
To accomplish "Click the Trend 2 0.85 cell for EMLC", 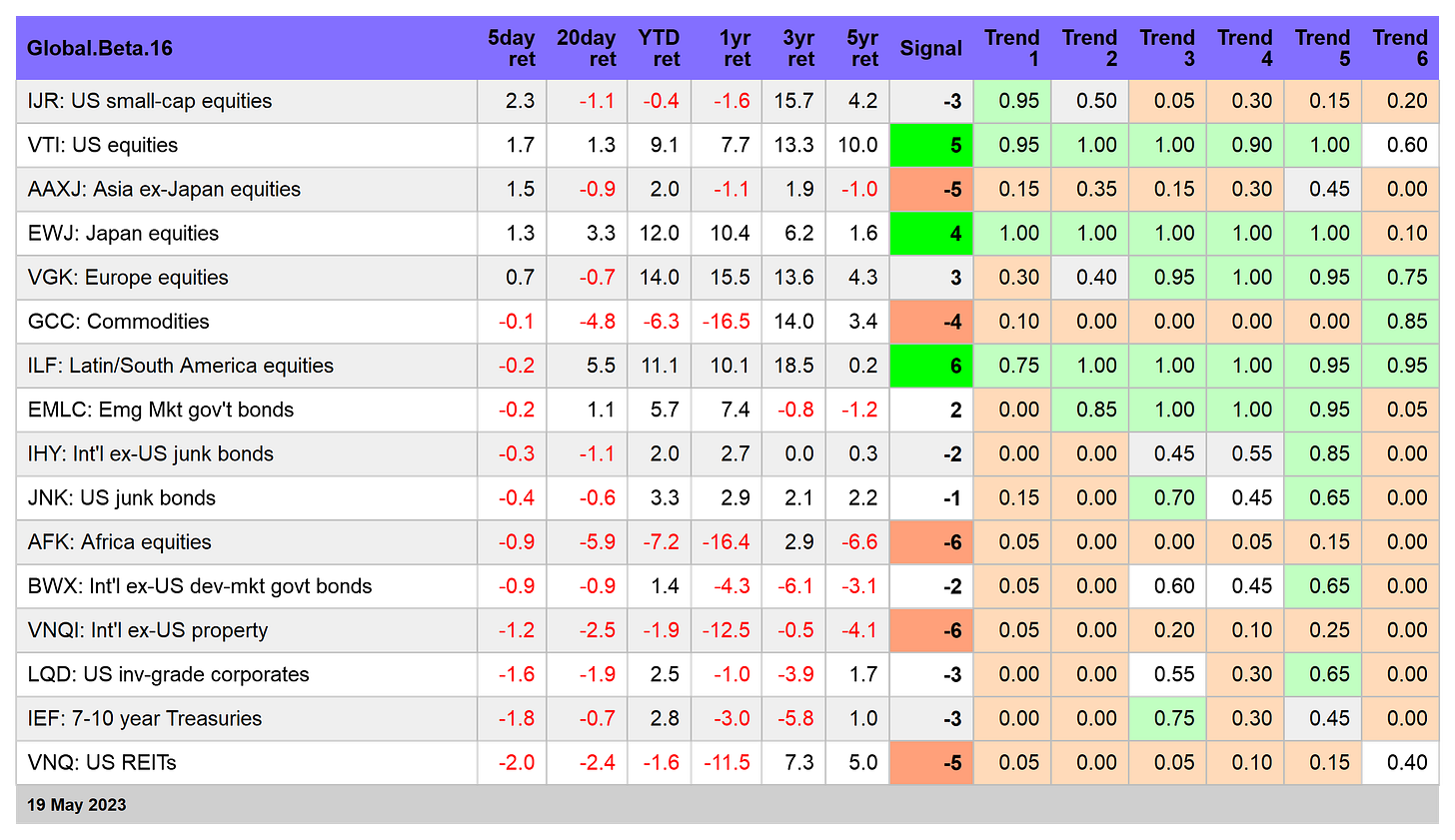I will [x=1090, y=410].
